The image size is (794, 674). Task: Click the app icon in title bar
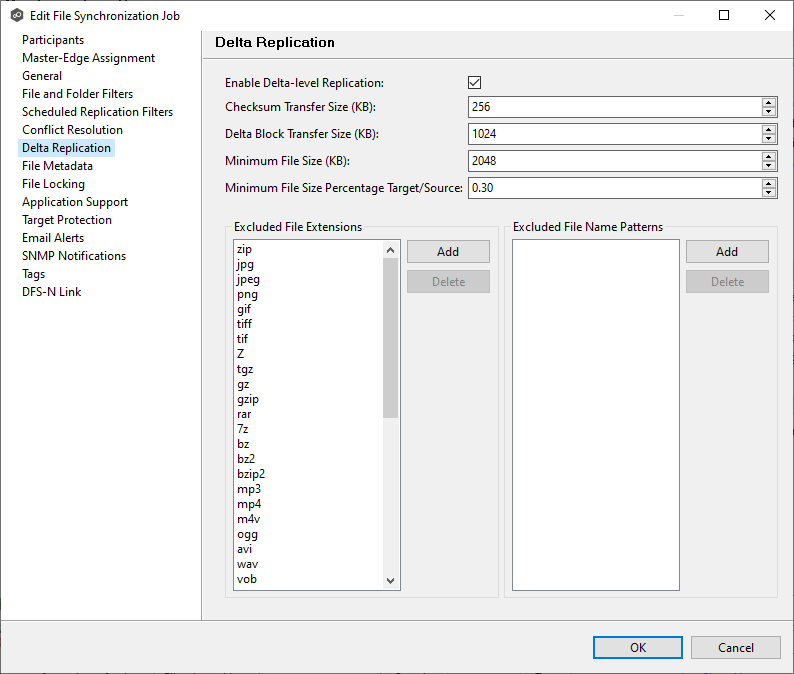(16, 16)
